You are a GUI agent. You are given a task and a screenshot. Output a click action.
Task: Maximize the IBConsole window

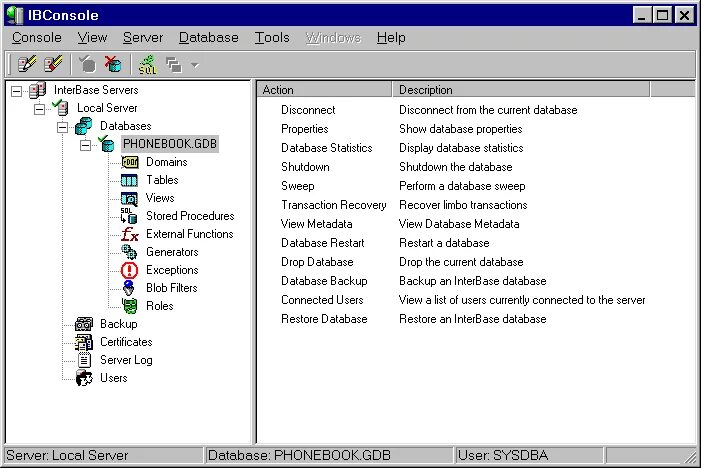pos(663,16)
